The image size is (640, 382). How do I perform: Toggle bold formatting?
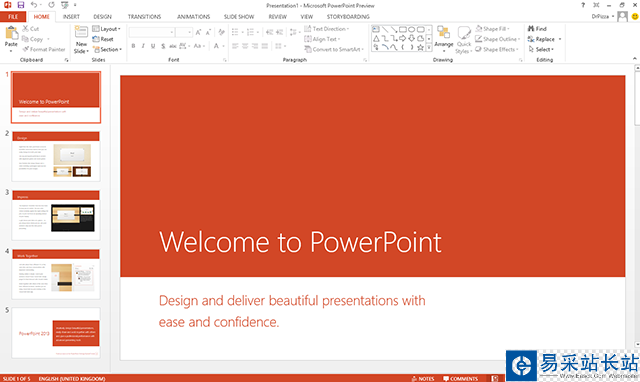pyautogui.click(x=133, y=46)
